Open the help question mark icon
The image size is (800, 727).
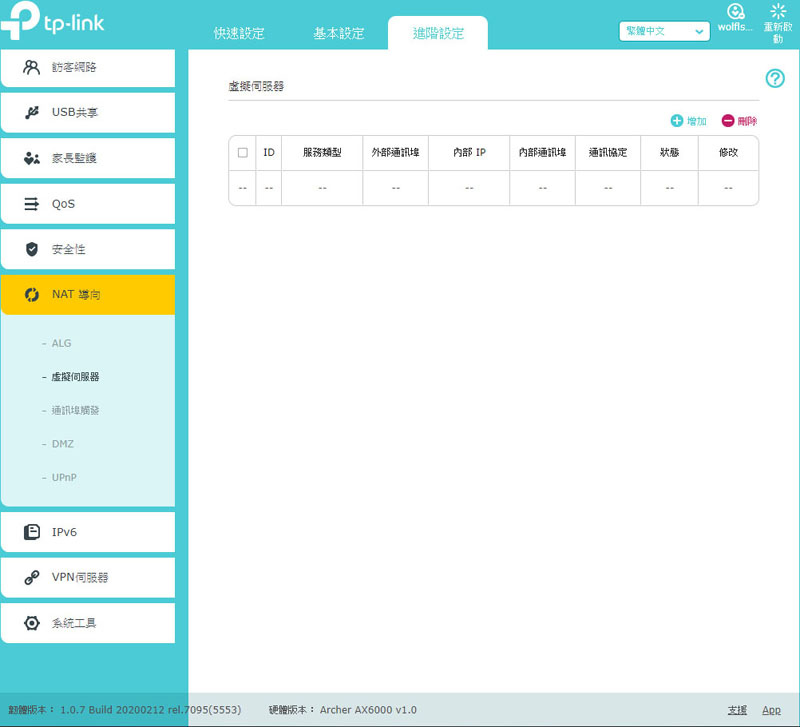point(775,79)
